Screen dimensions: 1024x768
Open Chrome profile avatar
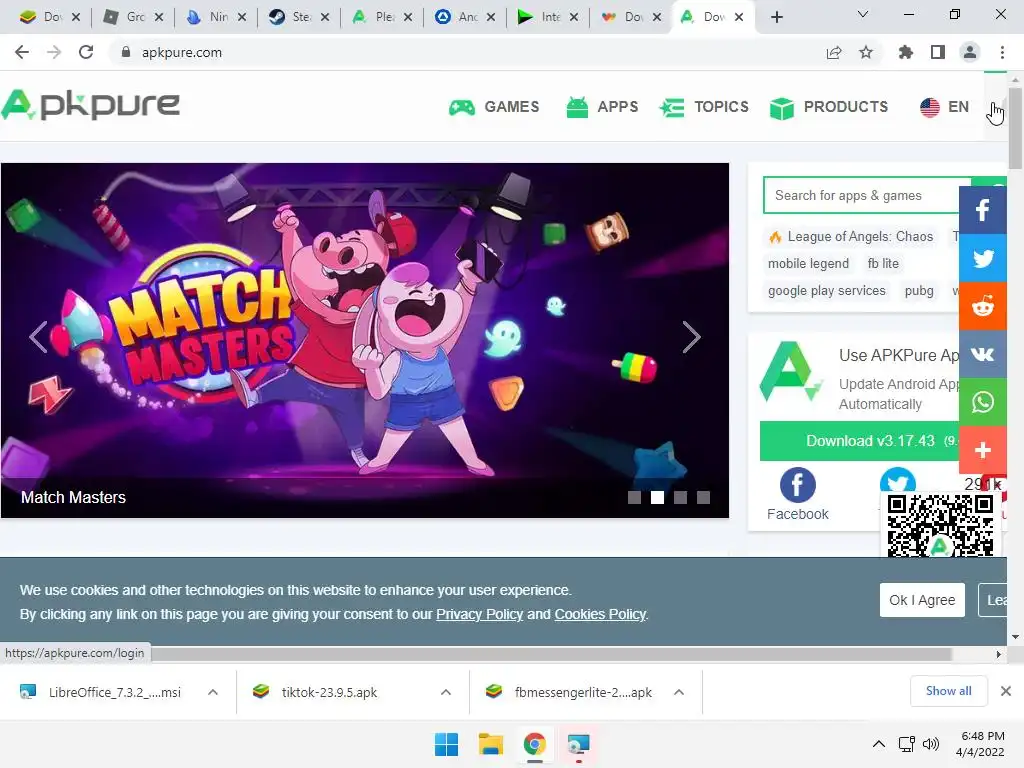point(970,52)
